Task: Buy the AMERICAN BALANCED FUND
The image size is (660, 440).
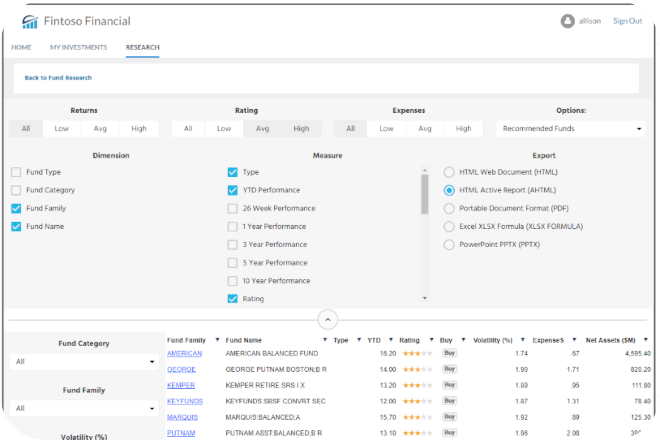Action: point(450,353)
